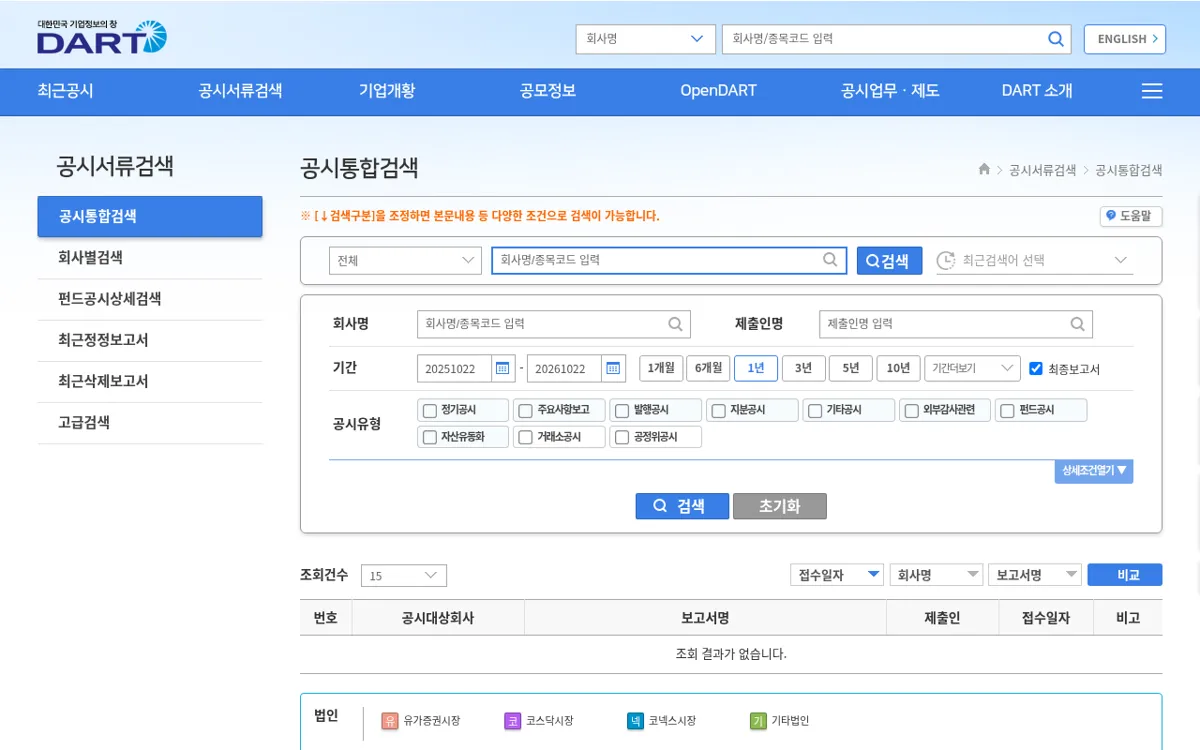Check the 발행공시 checkbox

pos(622,411)
